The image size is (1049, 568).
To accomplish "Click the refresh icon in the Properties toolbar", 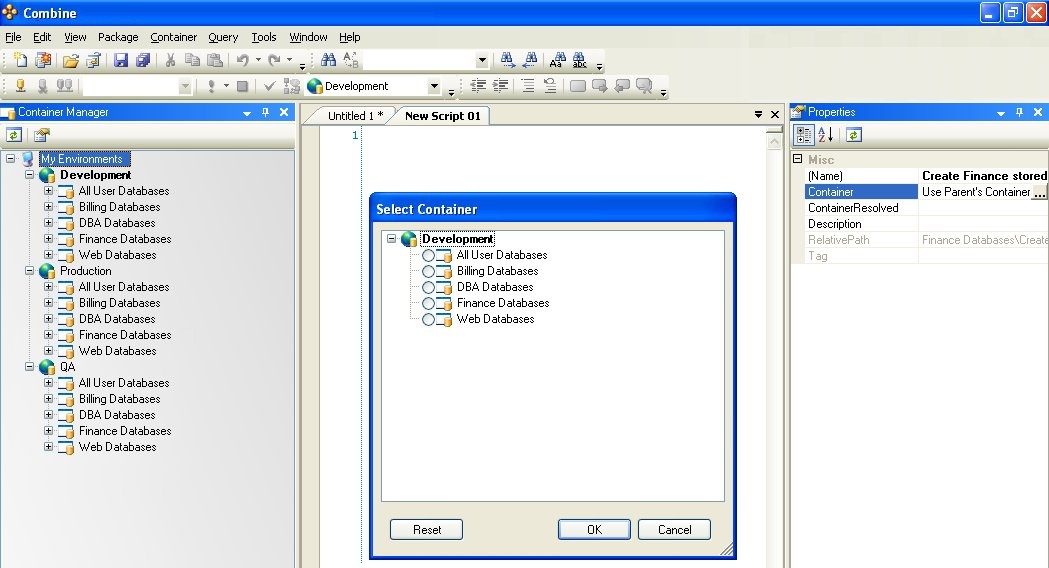I will pos(854,135).
